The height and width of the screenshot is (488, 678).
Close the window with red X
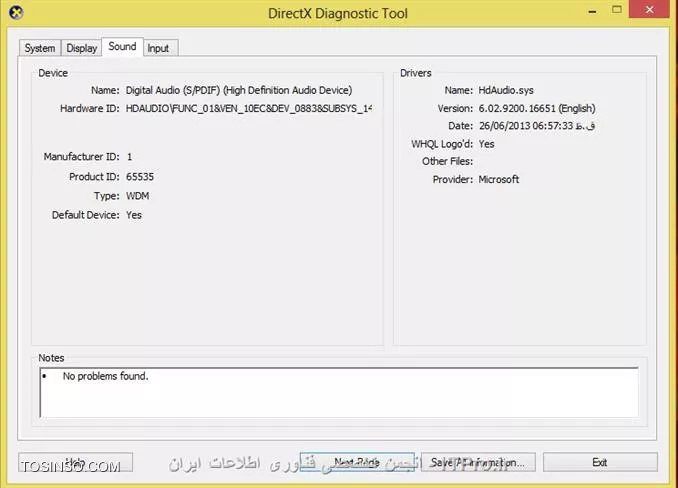[x=649, y=9]
